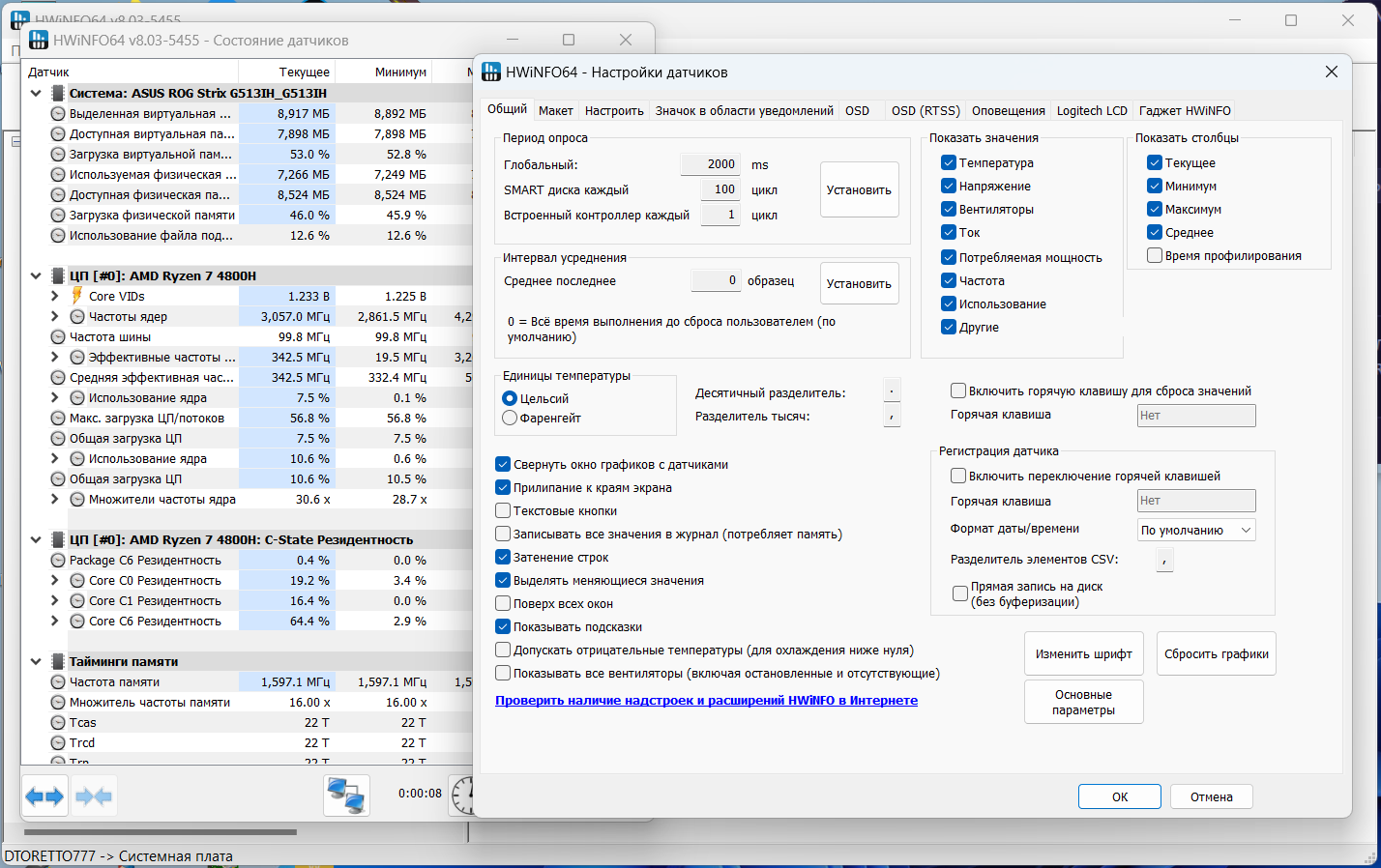Screen dimensions: 1381x868
Task: Click the expand-left-right blue arrows toolbar icon
Action: click(44, 796)
